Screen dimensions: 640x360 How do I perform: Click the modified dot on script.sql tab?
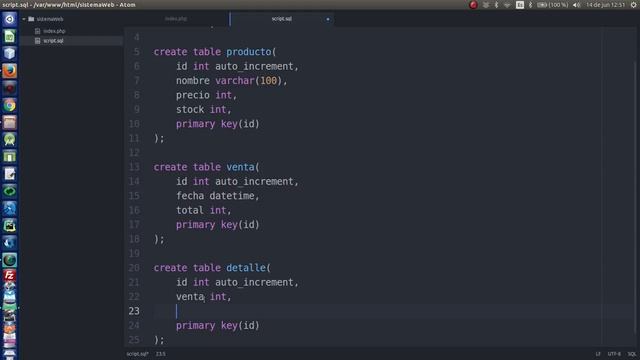(328, 19)
